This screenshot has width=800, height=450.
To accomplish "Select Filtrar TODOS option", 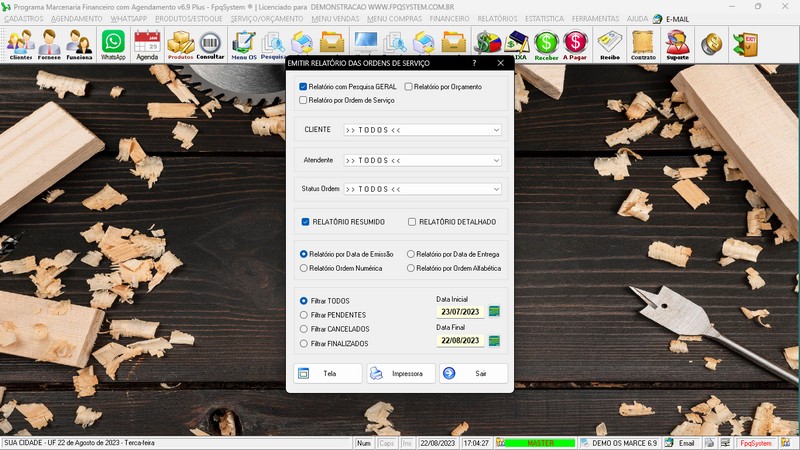I will point(304,301).
